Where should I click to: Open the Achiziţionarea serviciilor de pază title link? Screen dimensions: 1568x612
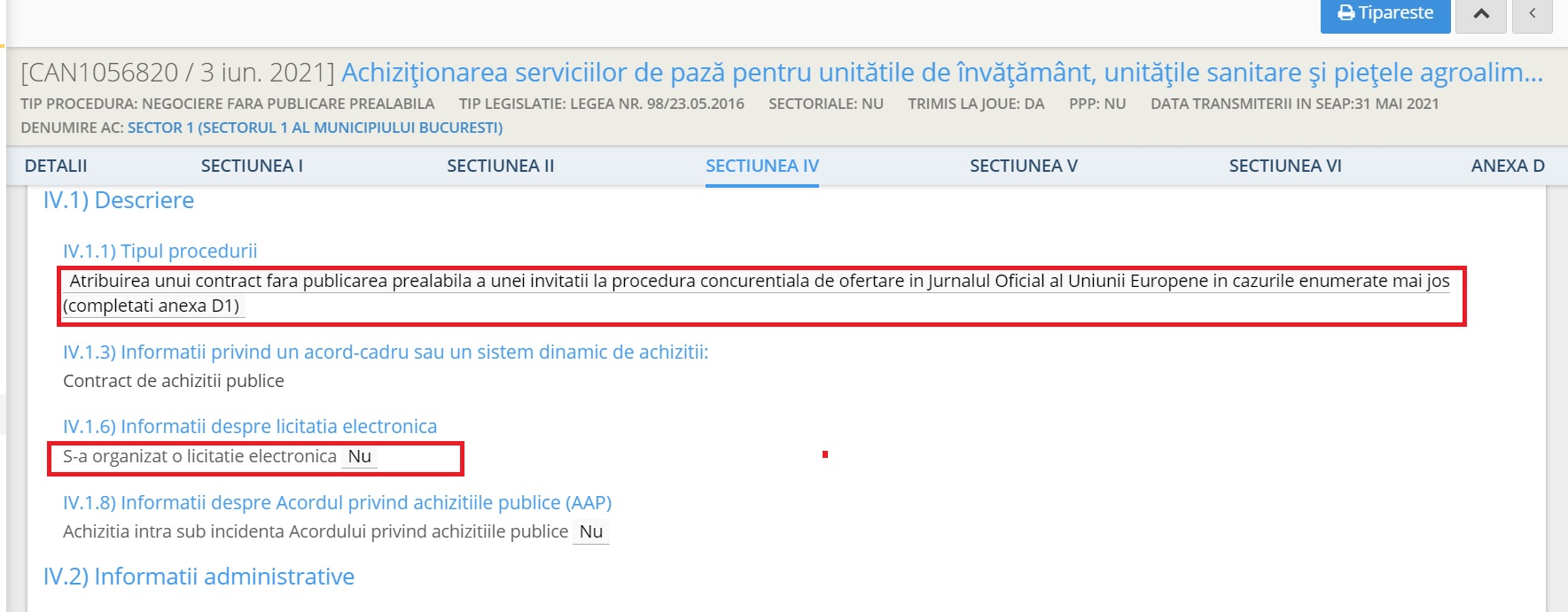(x=941, y=73)
